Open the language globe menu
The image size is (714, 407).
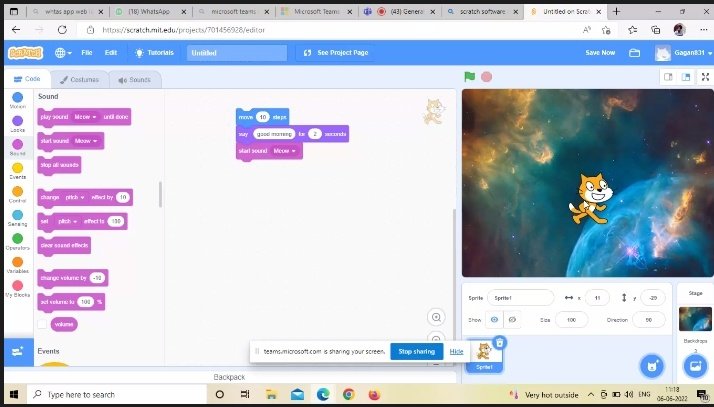click(x=63, y=53)
